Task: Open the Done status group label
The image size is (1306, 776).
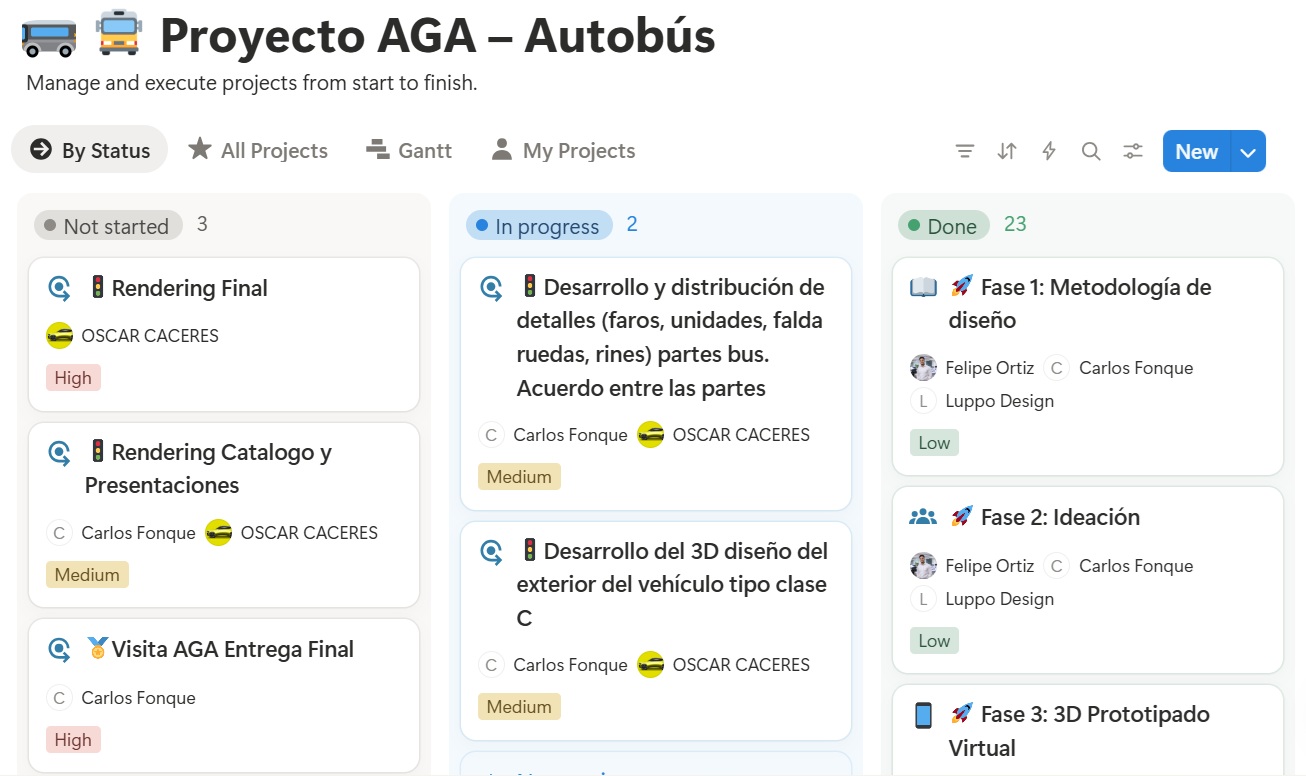Action: tap(943, 226)
